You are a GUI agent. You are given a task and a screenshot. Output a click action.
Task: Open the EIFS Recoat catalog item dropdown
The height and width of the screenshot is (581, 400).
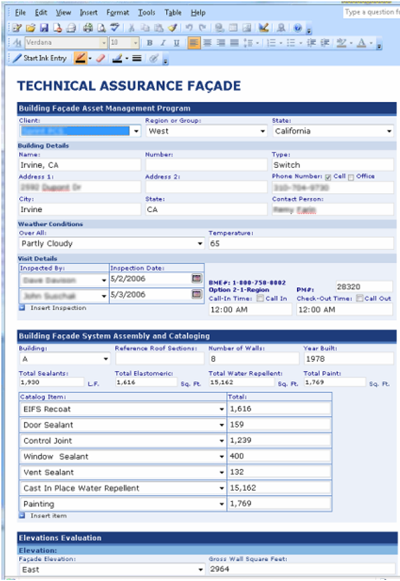click(221, 409)
